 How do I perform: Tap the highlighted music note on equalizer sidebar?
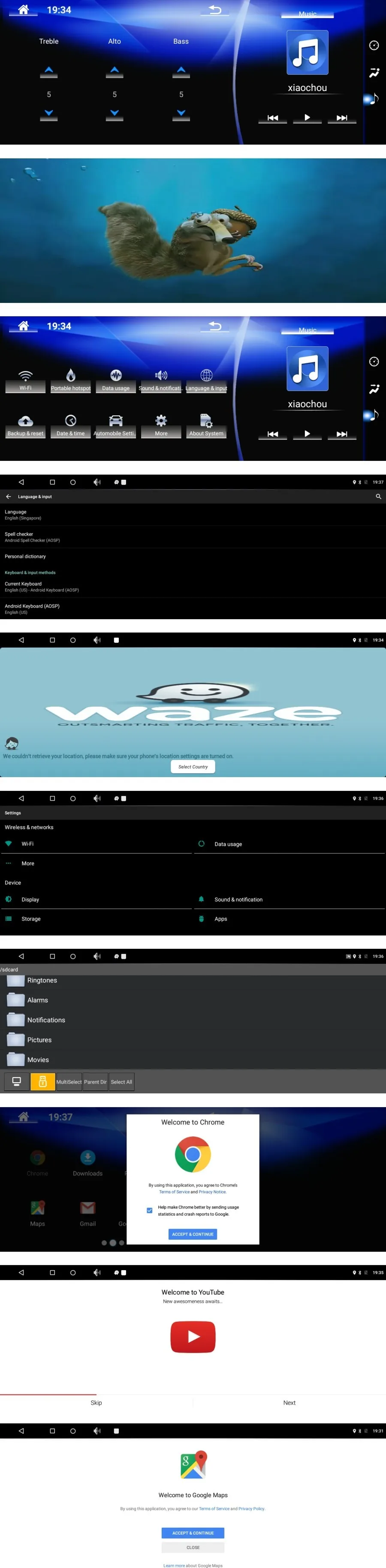[x=373, y=99]
